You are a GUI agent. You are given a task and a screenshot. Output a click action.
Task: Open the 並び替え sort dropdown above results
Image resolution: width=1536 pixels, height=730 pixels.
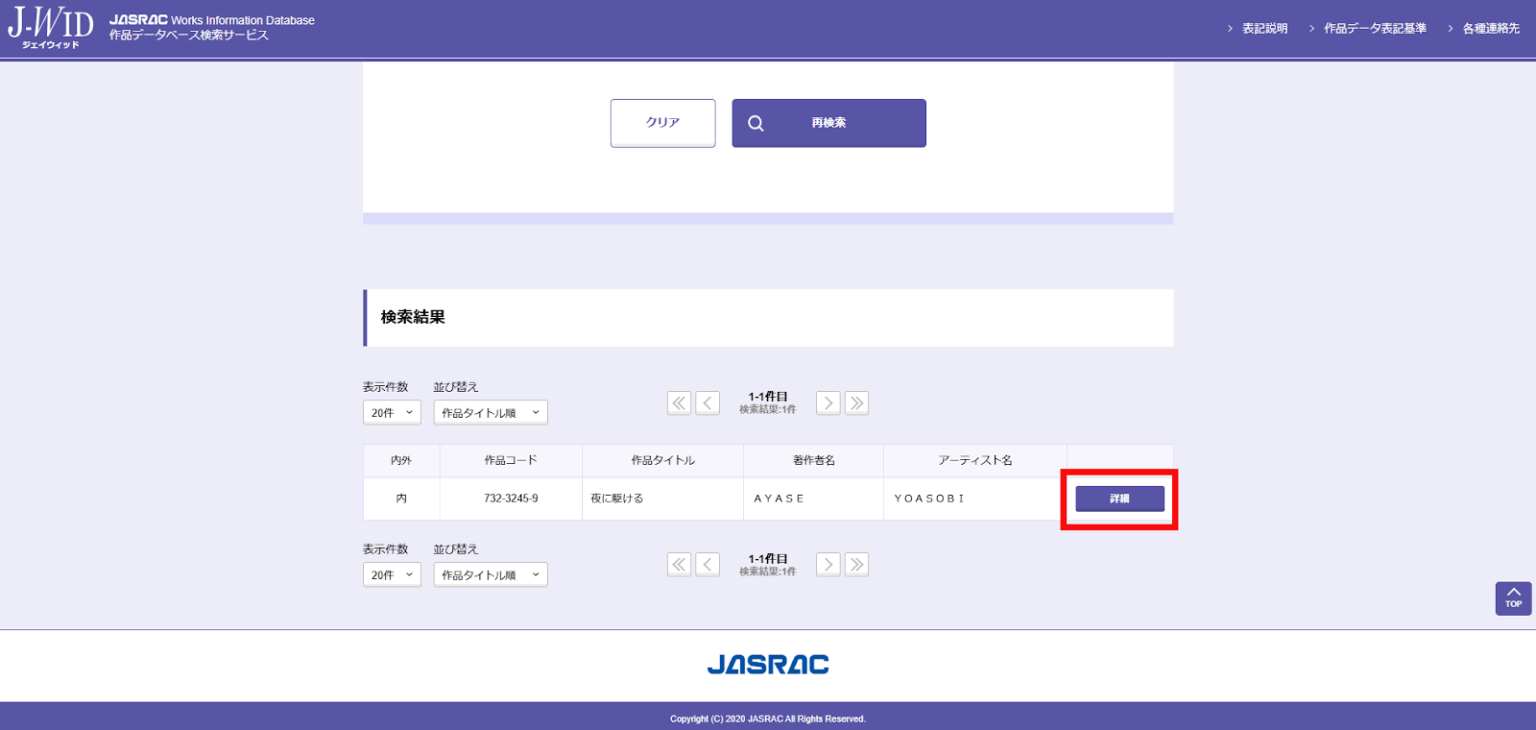point(490,411)
